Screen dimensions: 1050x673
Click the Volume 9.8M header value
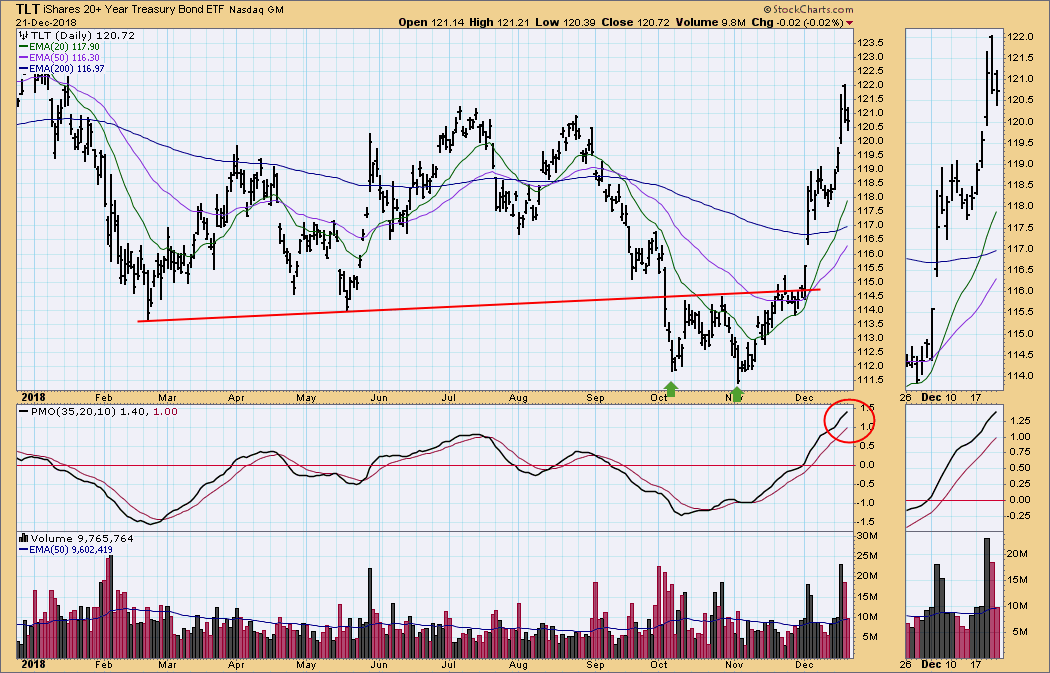[x=710, y=22]
